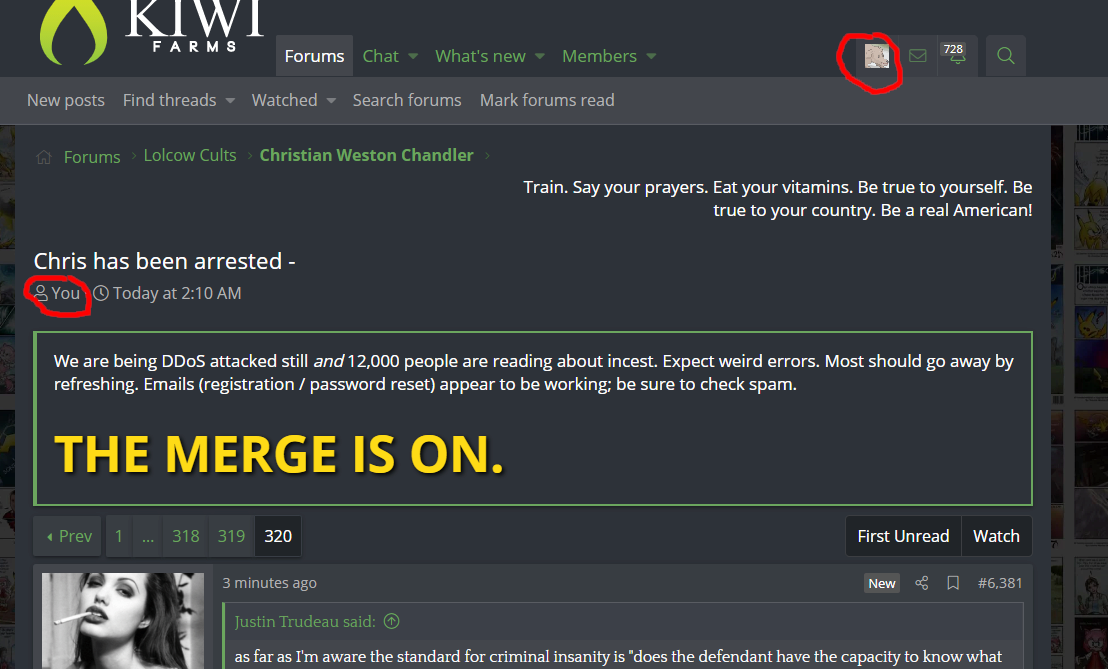This screenshot has width=1108, height=669.
Task: Expand the Chat dropdown arrow
Action: [413, 57]
